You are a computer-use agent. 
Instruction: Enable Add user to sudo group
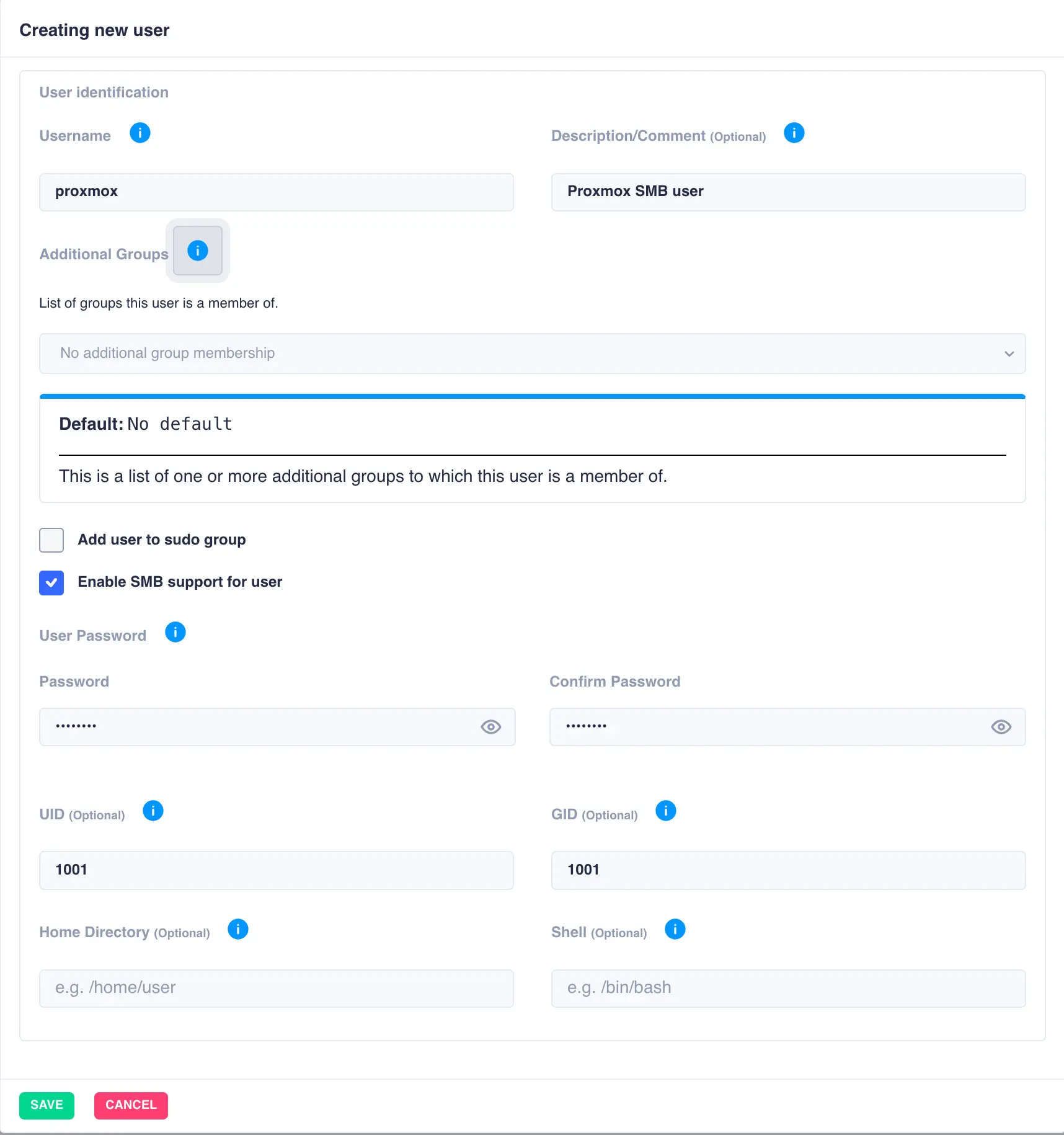[x=51, y=540]
